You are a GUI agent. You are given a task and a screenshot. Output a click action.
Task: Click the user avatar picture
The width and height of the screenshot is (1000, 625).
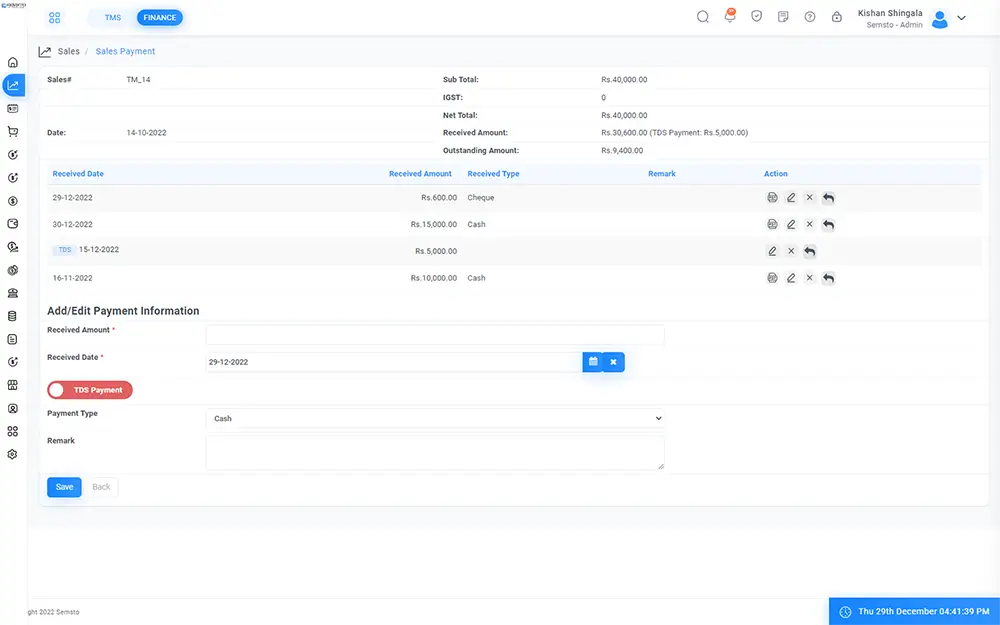(939, 18)
